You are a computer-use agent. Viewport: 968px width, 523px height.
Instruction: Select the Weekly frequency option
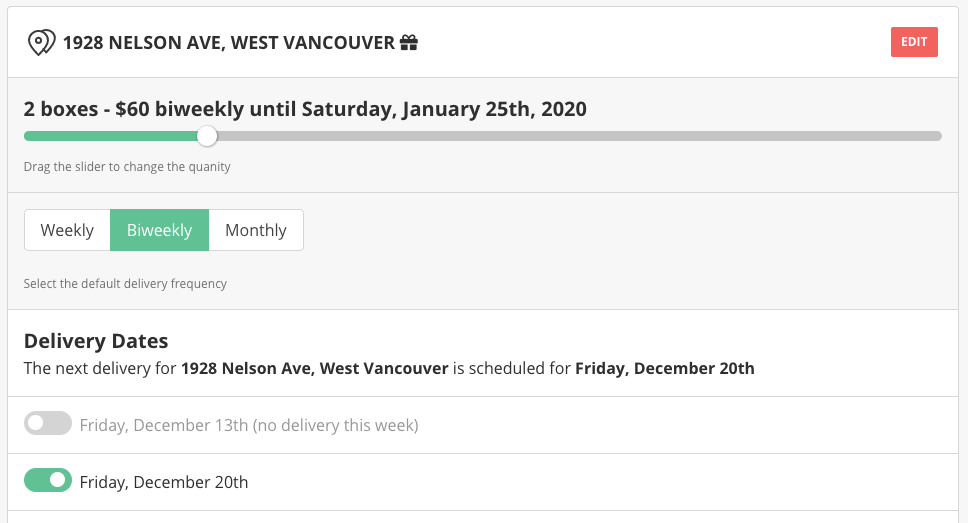pyautogui.click(x=67, y=230)
